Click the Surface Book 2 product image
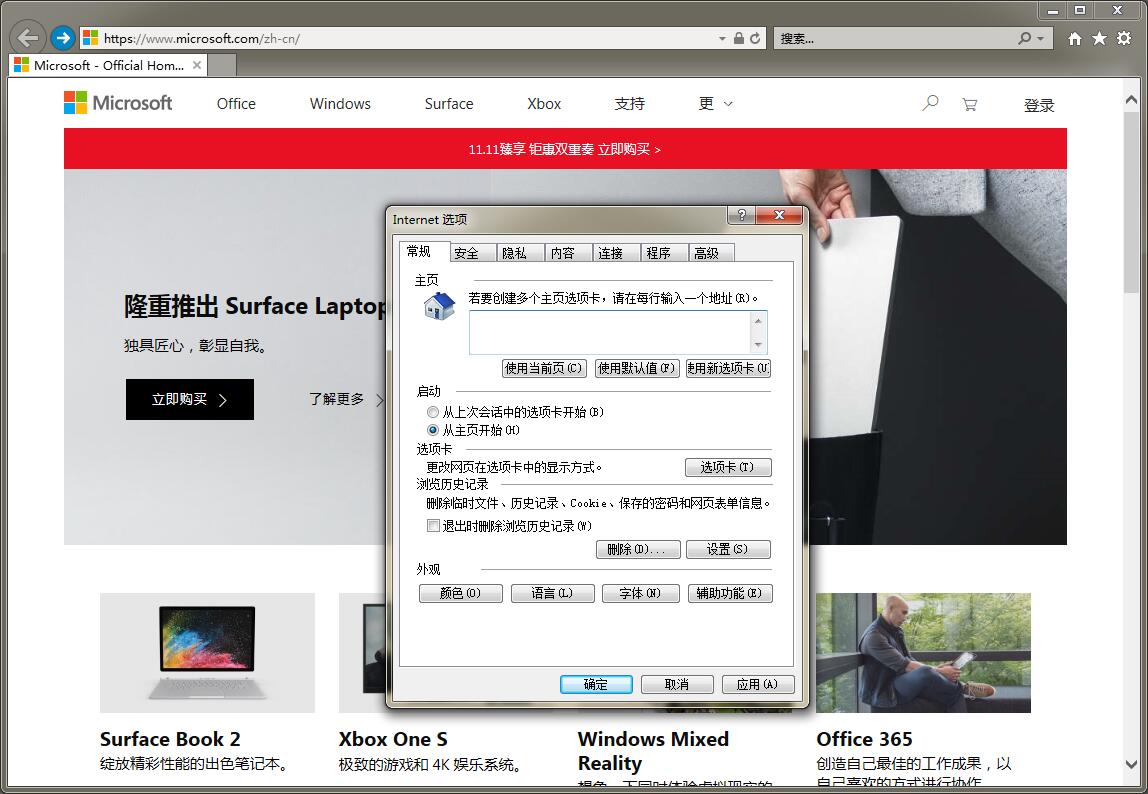 tap(207, 653)
